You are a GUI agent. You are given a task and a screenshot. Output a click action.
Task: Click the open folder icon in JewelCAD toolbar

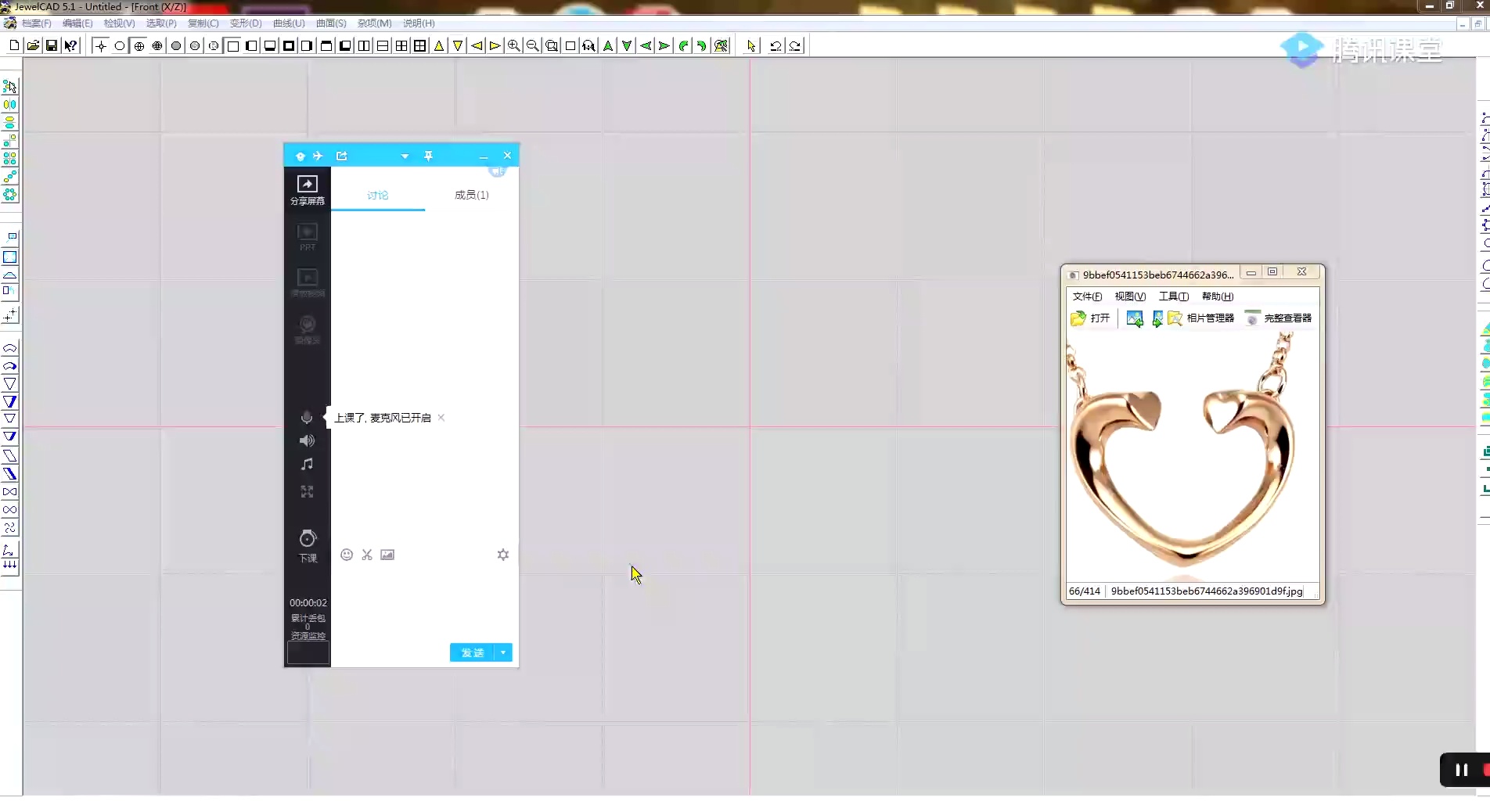click(33, 45)
